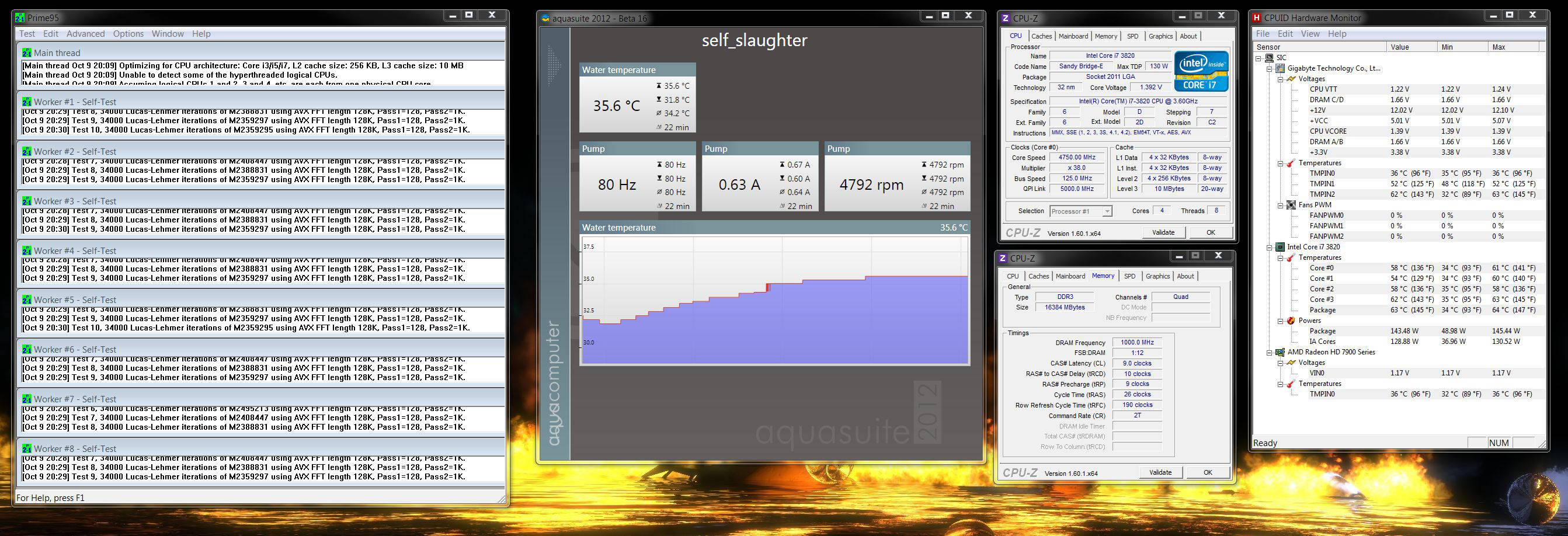Switch to Mainboard tab in upper CPU-Z
Image resolution: width=1568 pixels, height=536 pixels.
pos(1073,37)
